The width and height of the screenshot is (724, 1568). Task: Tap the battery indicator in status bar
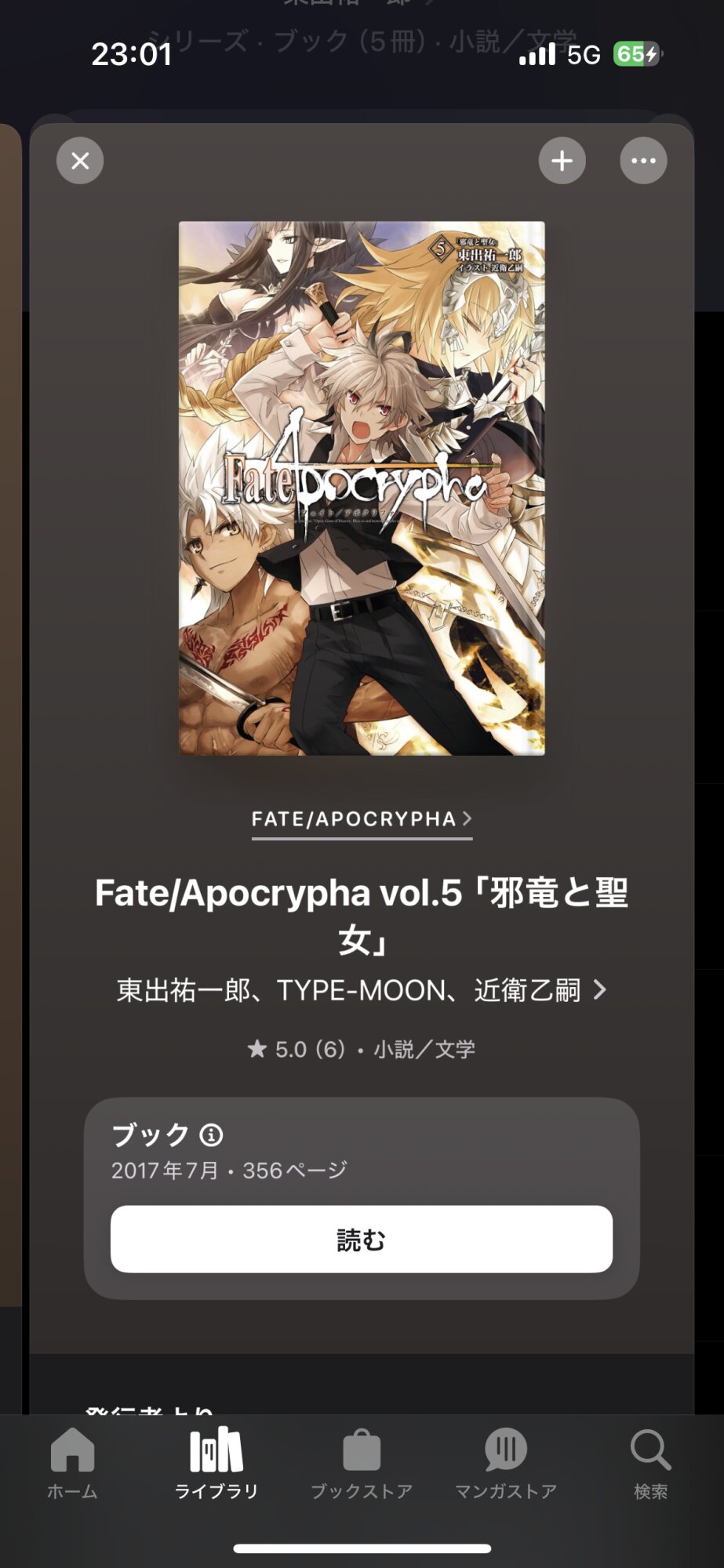coord(636,54)
